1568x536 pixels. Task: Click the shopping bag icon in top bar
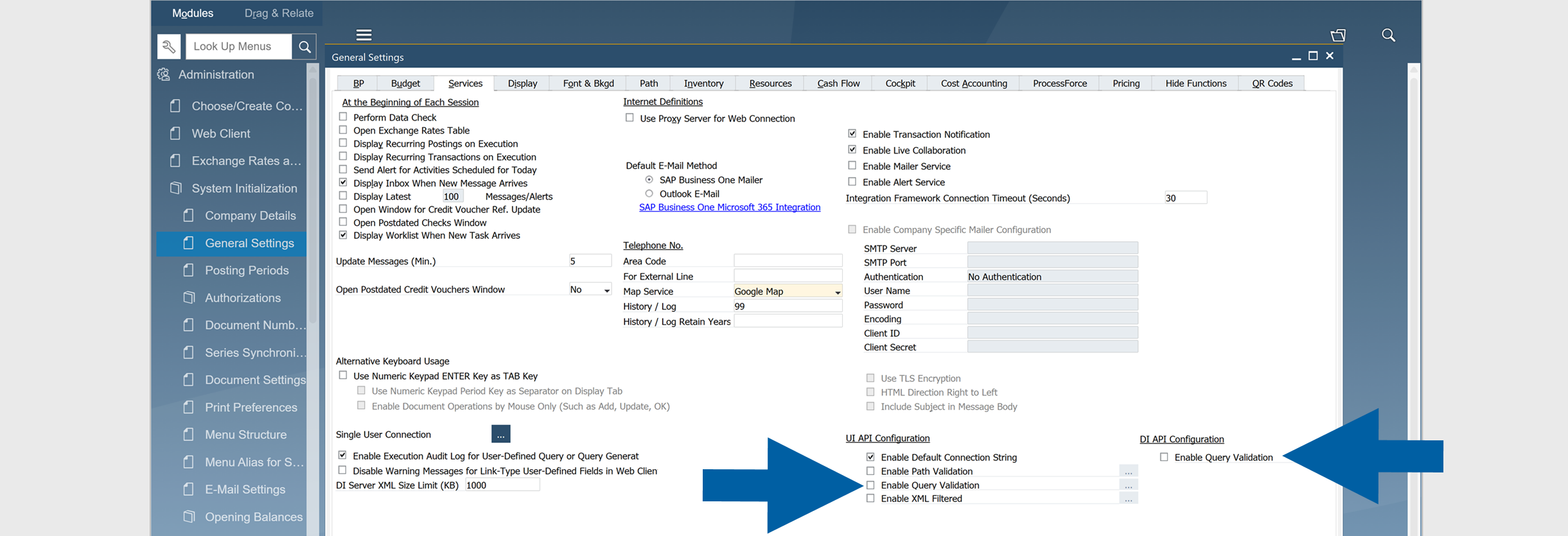point(1337,35)
